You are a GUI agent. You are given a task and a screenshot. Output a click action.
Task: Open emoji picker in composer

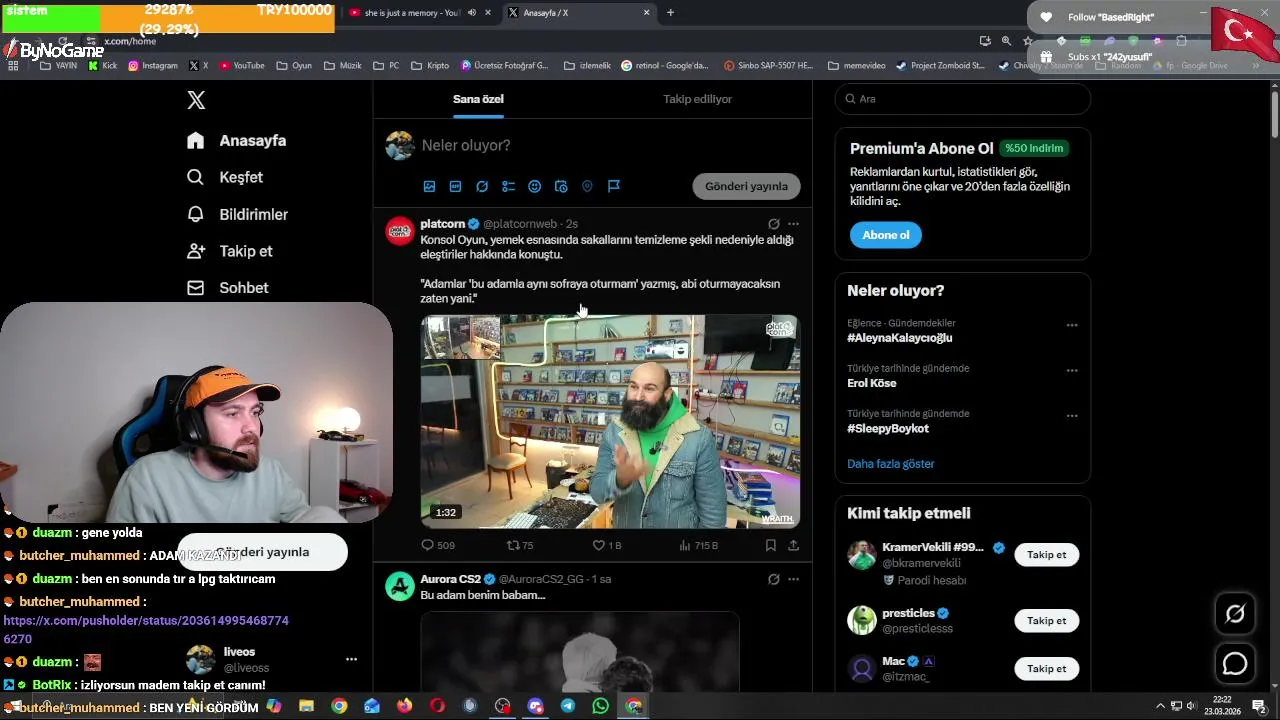pos(534,186)
